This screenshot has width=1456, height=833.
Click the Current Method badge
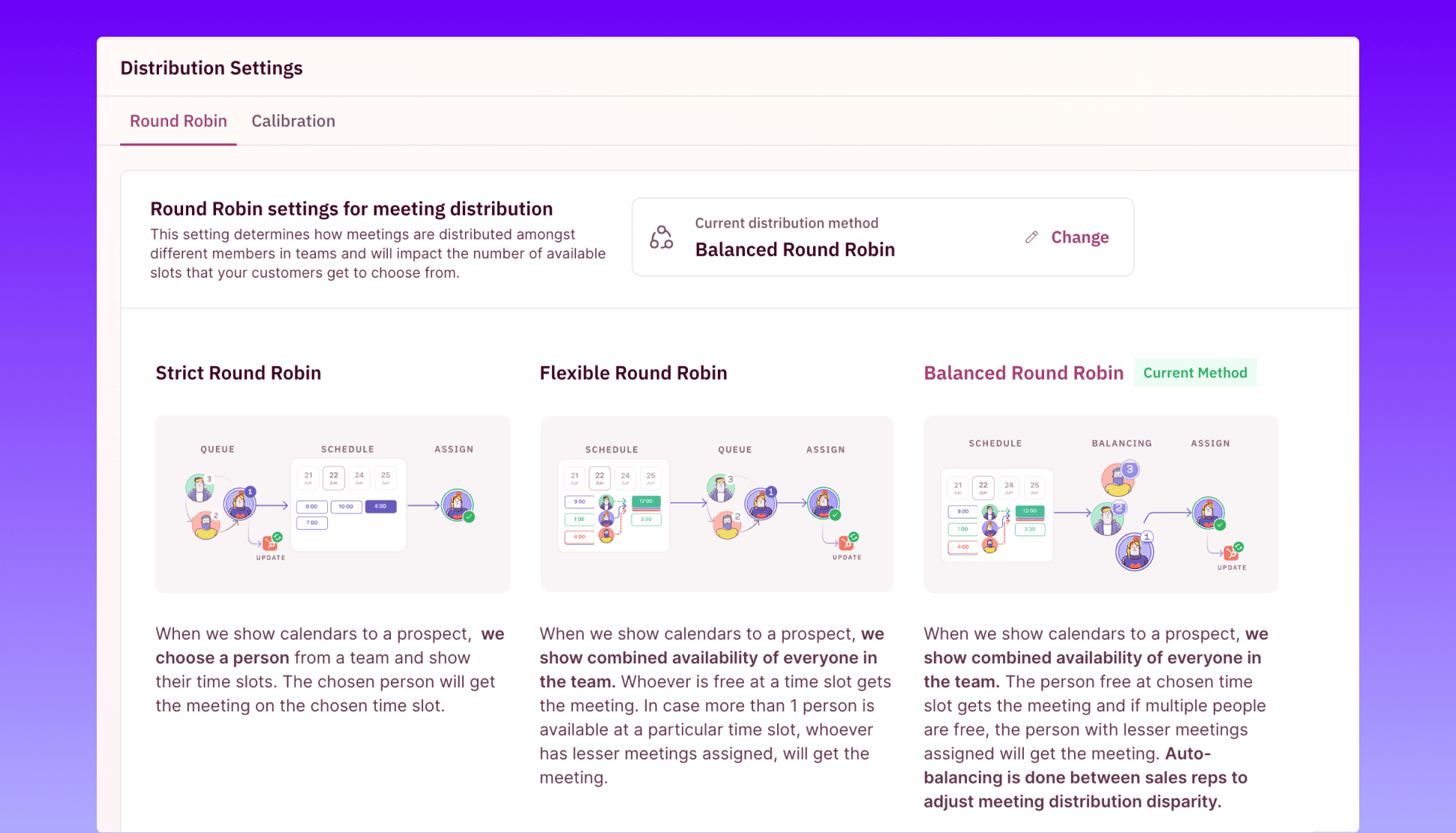click(x=1195, y=373)
